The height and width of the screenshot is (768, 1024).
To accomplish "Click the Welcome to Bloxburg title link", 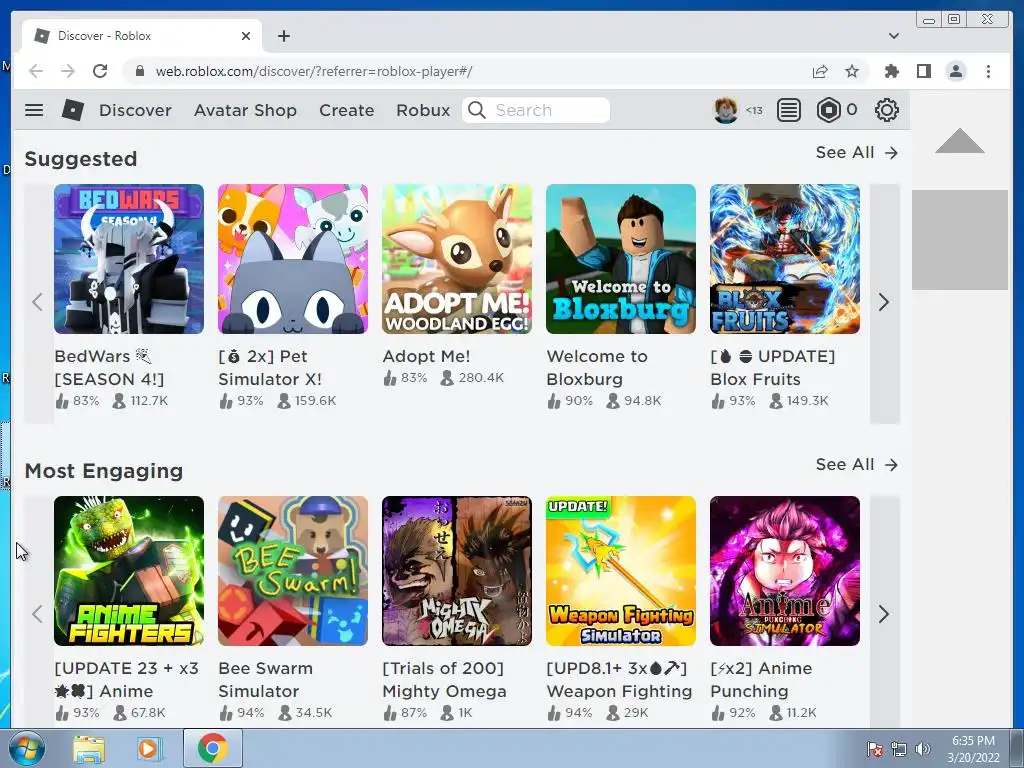I will pyautogui.click(x=597, y=368).
